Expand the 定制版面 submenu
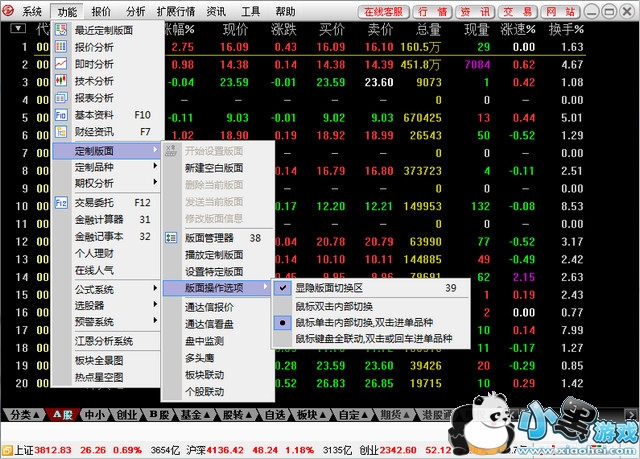 point(106,151)
